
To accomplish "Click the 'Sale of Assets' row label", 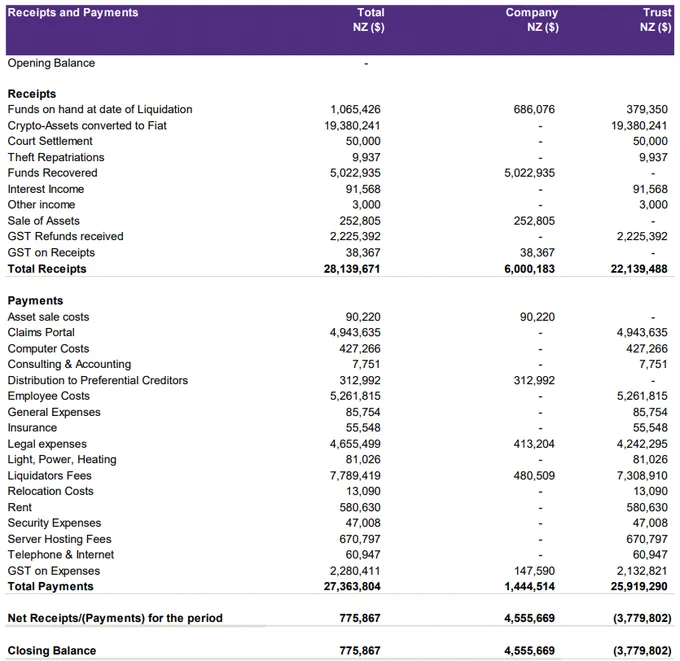I will coord(43,221).
